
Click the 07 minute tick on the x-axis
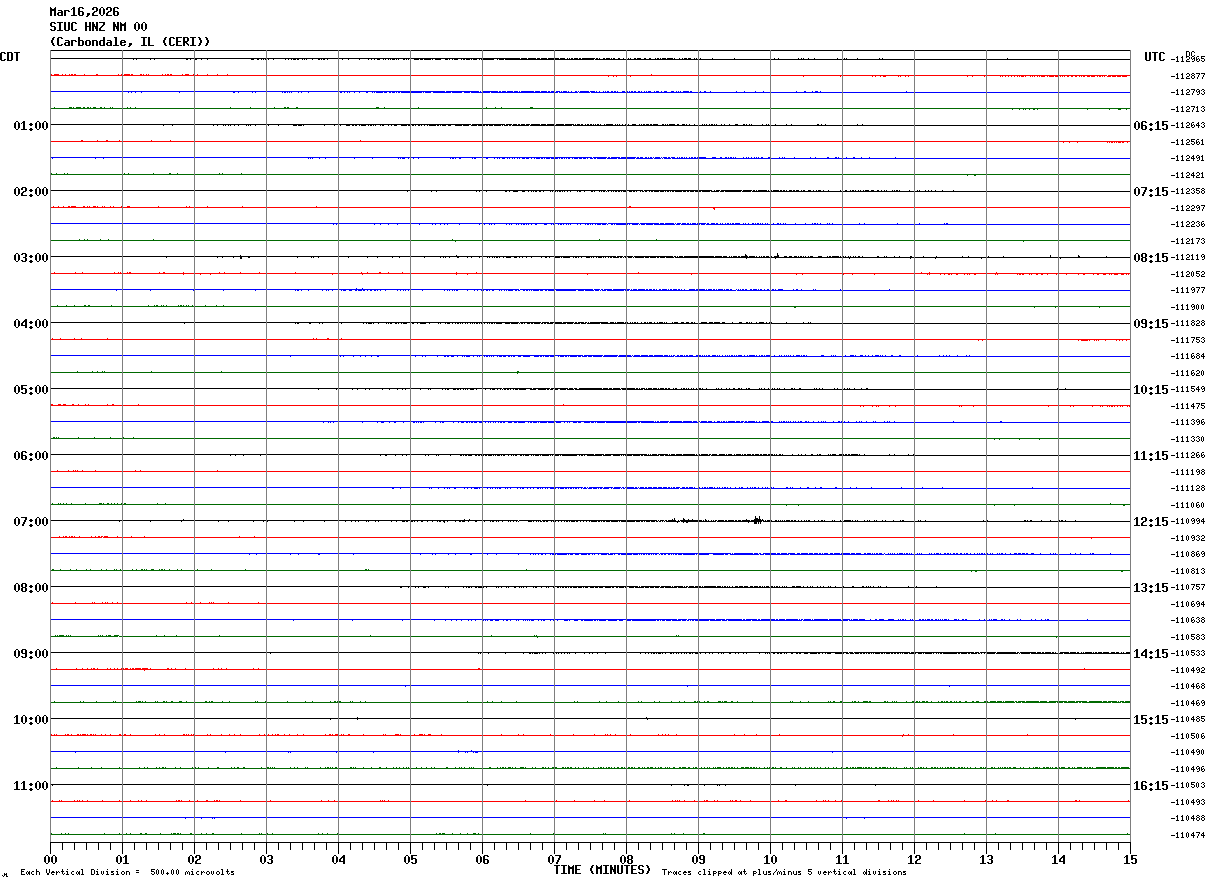pyautogui.click(x=554, y=859)
